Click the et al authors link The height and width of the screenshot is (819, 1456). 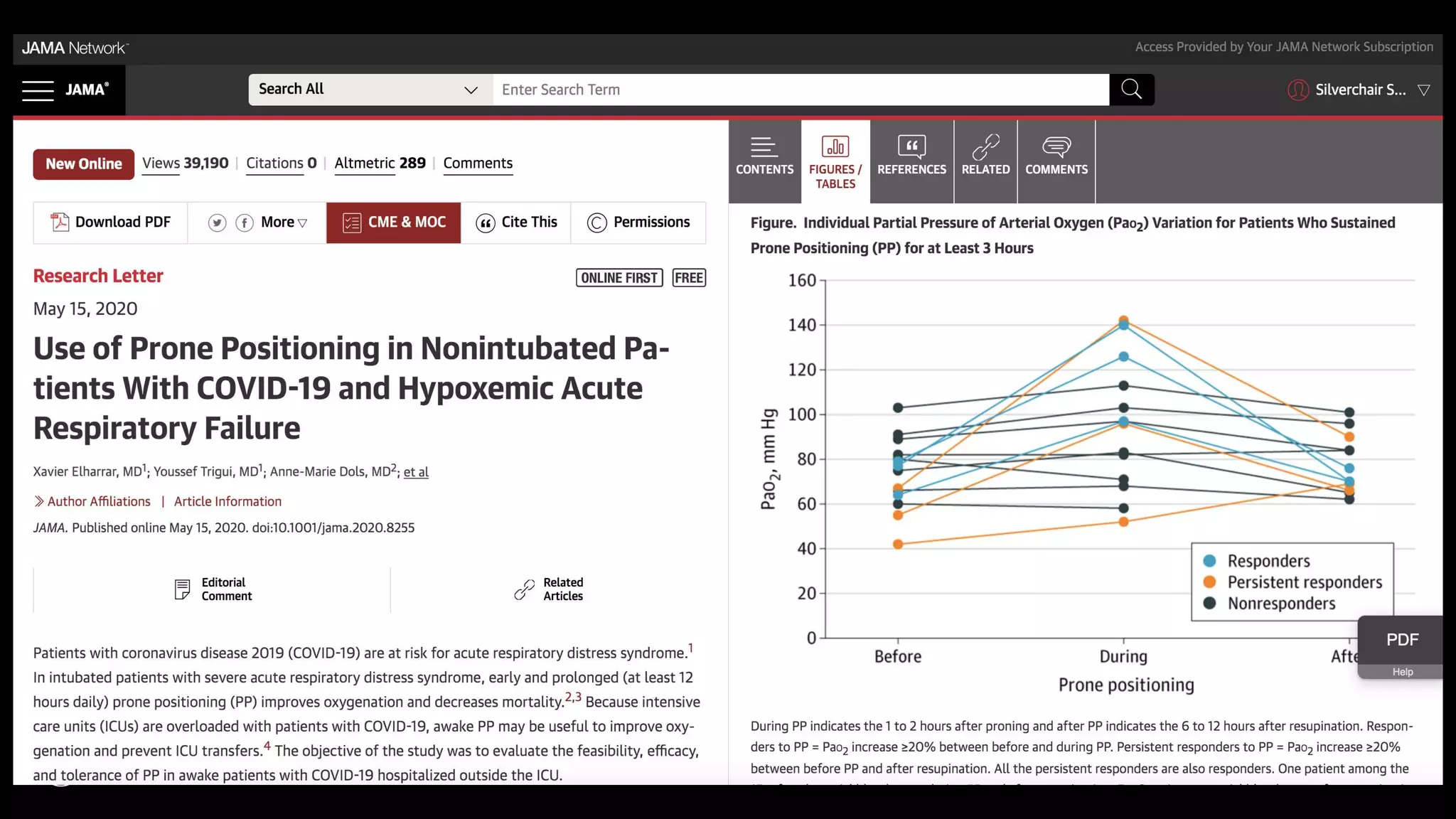(416, 472)
